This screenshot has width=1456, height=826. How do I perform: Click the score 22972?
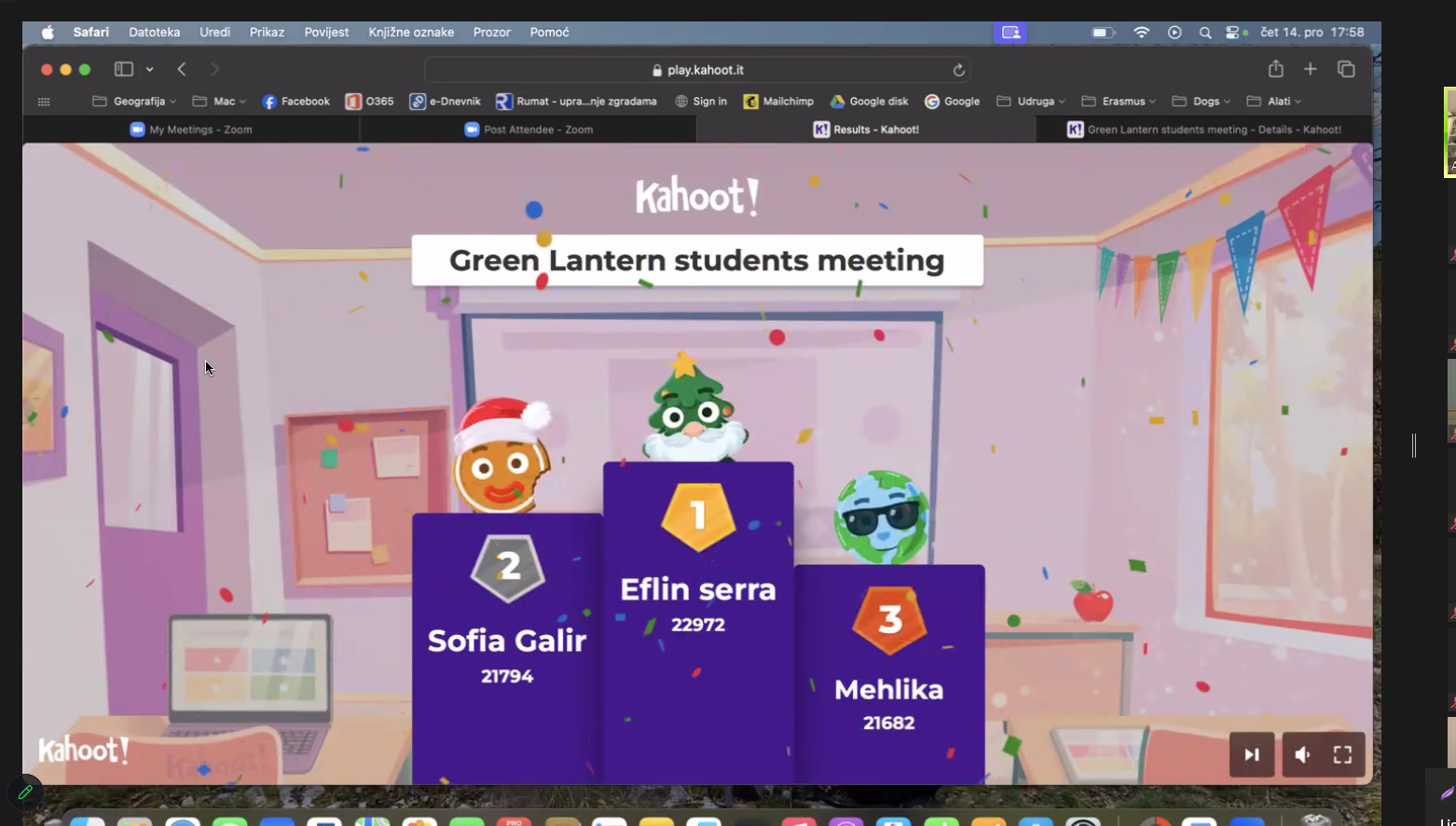click(698, 625)
